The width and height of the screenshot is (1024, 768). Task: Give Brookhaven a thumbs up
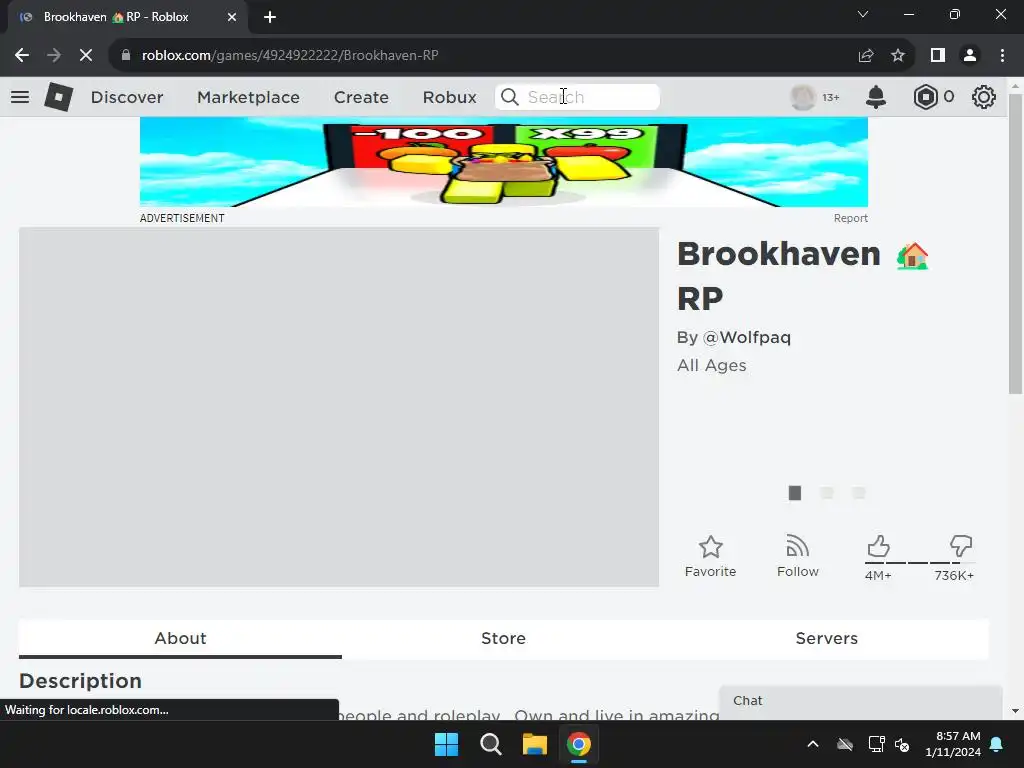(878, 546)
